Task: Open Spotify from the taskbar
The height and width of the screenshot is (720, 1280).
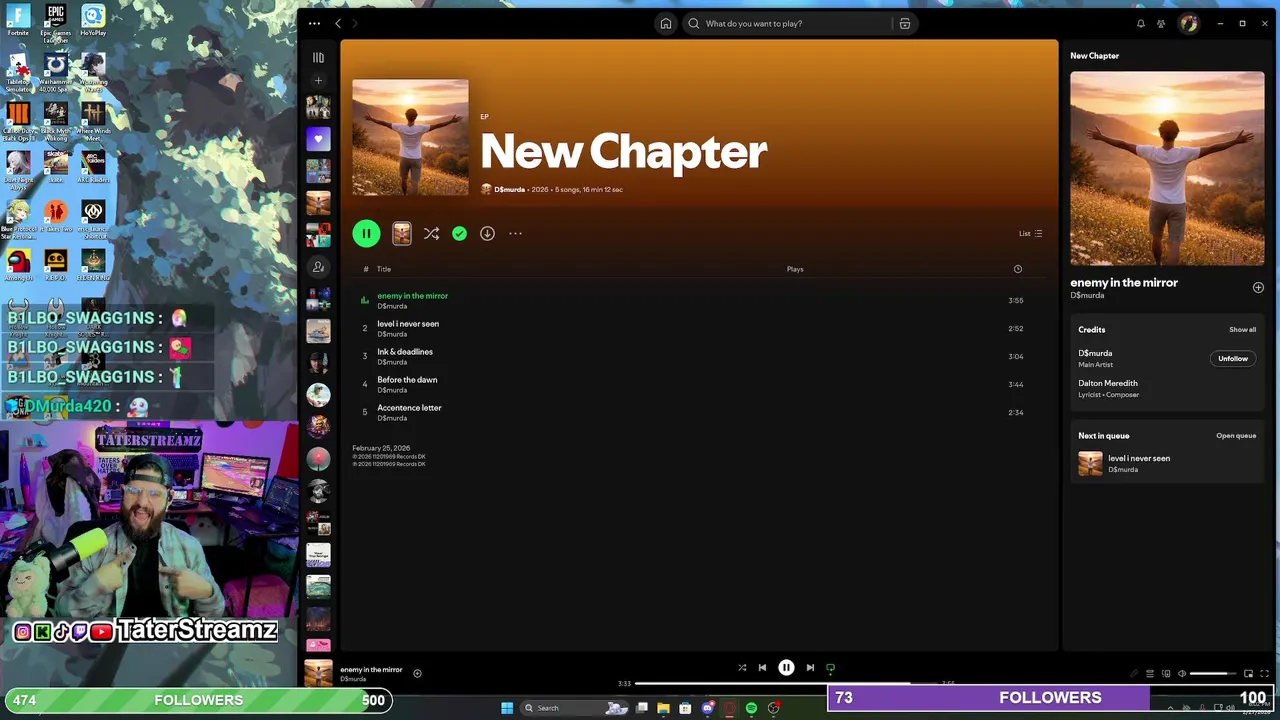Action: click(751, 708)
